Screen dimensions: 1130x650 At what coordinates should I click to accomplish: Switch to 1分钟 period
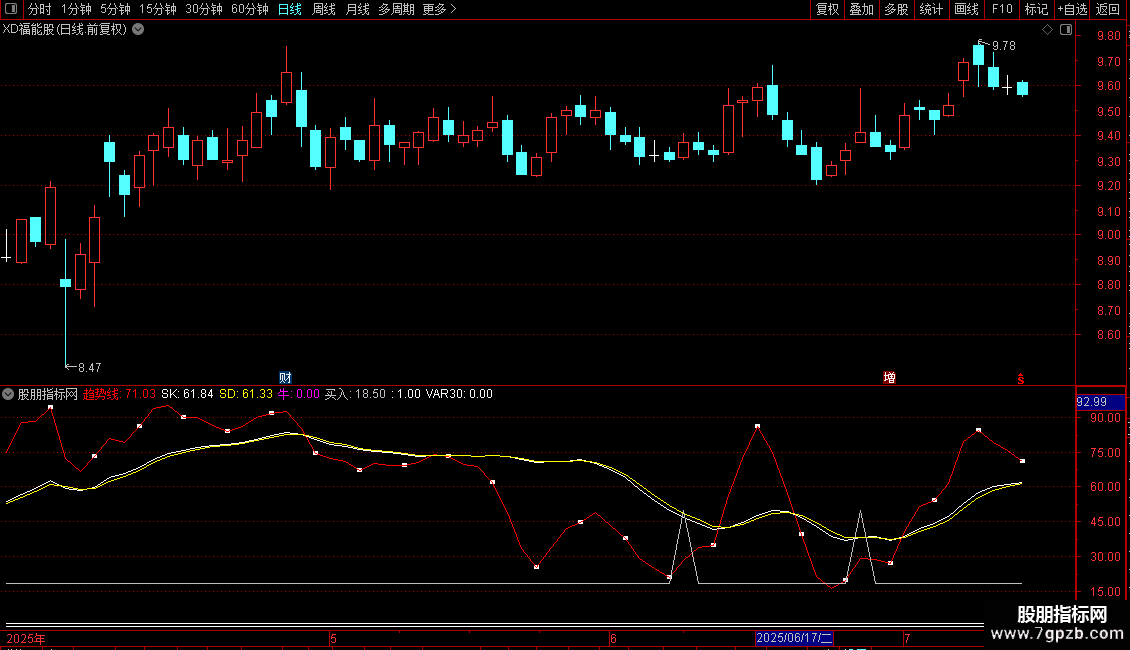76,9
